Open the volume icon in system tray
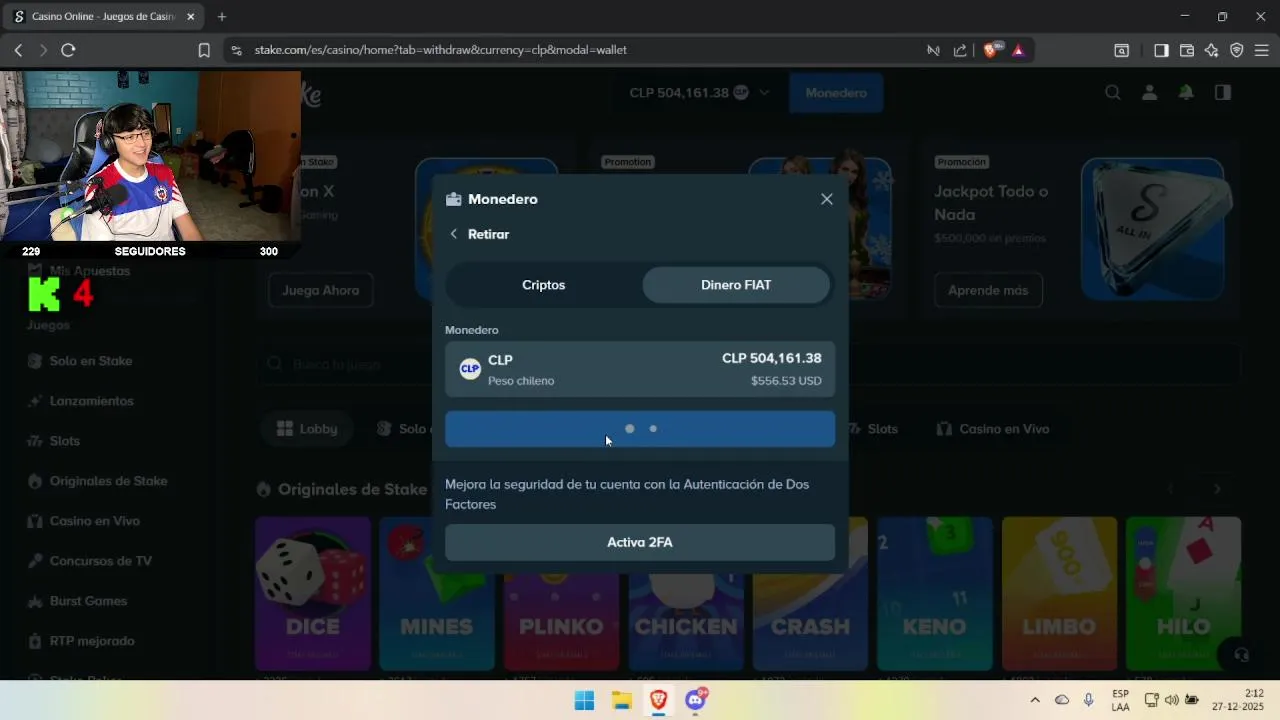This screenshot has height=720, width=1280. [1172, 700]
